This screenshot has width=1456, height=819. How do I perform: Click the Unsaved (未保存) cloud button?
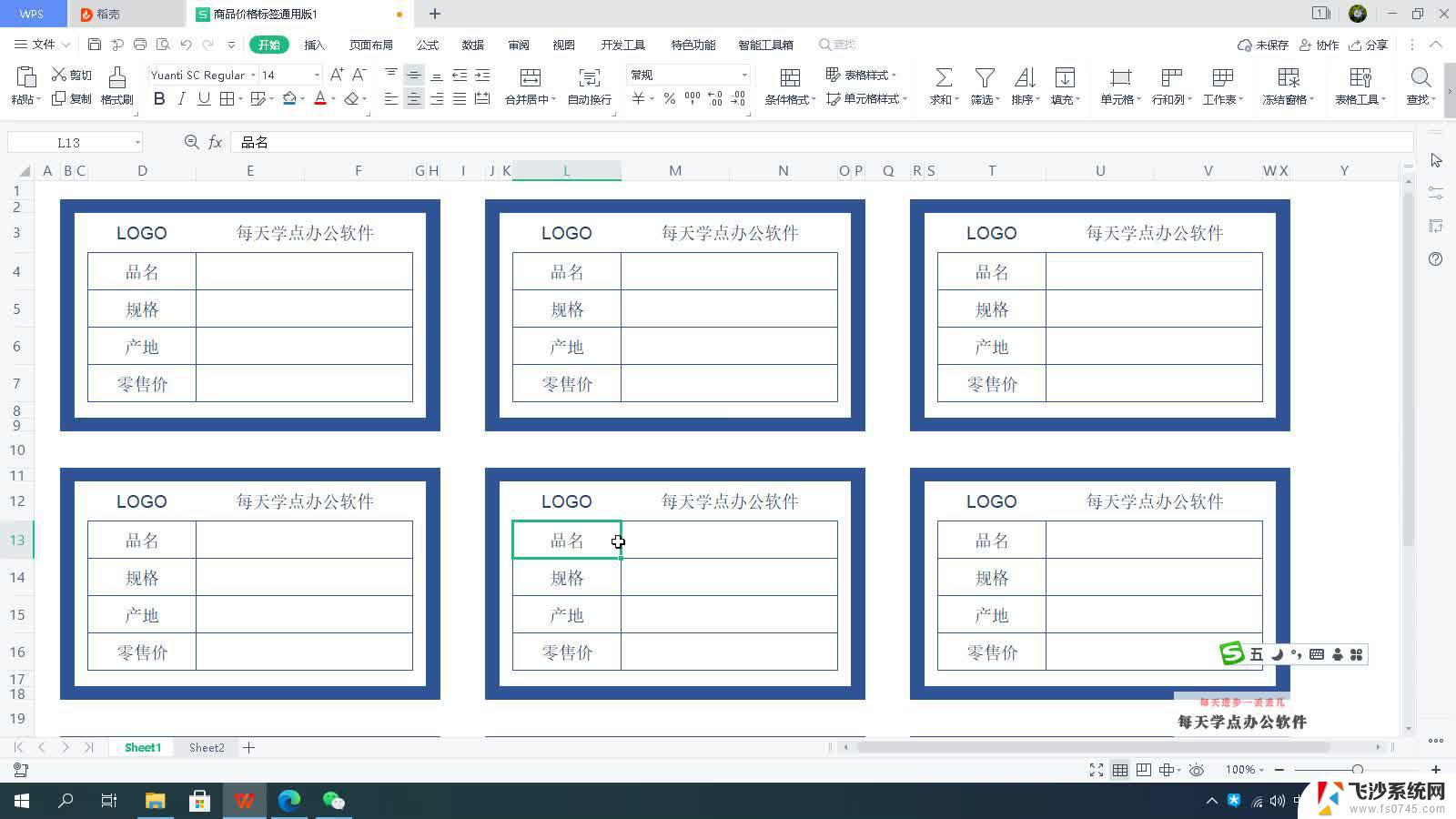click(1263, 45)
